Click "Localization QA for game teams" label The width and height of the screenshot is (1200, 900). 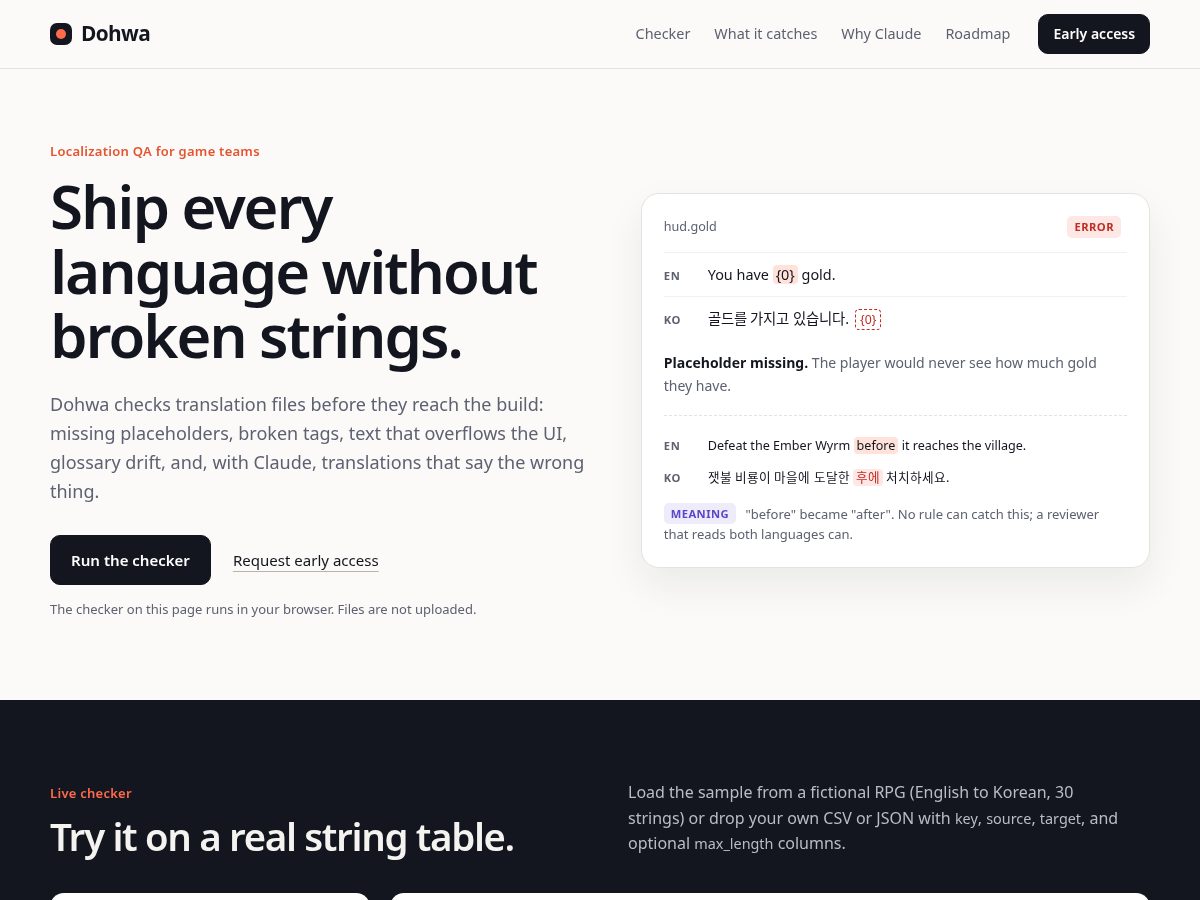pos(155,152)
